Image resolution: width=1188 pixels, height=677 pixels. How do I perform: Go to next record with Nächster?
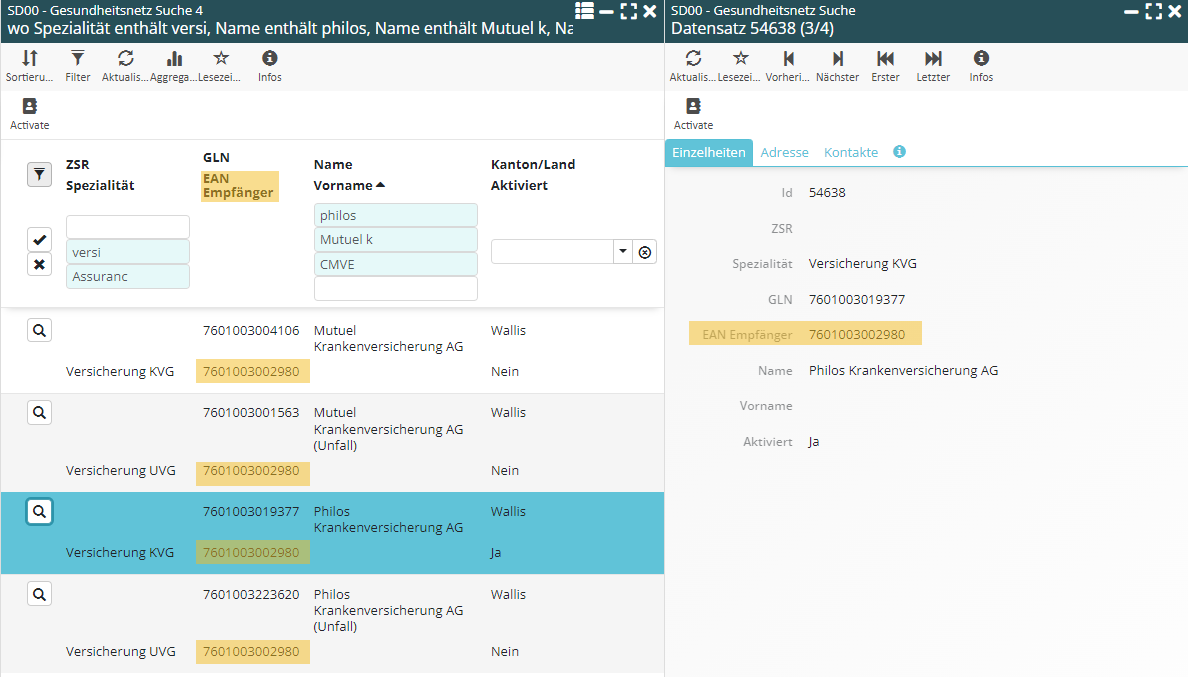[x=837, y=66]
